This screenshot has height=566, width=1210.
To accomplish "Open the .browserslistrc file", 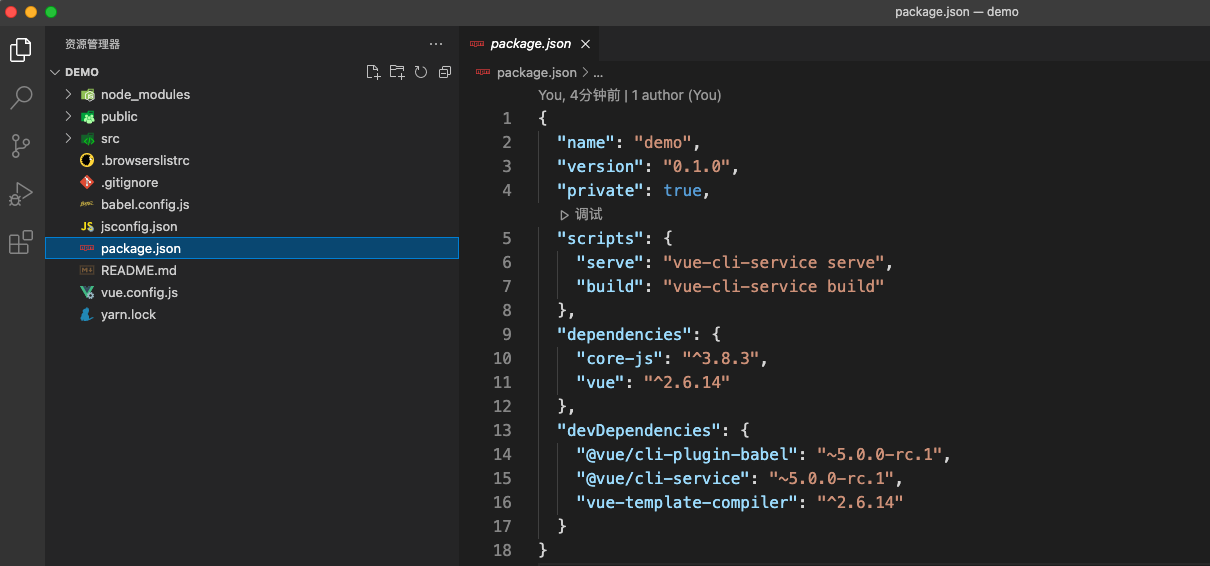I will click(252, 160).
